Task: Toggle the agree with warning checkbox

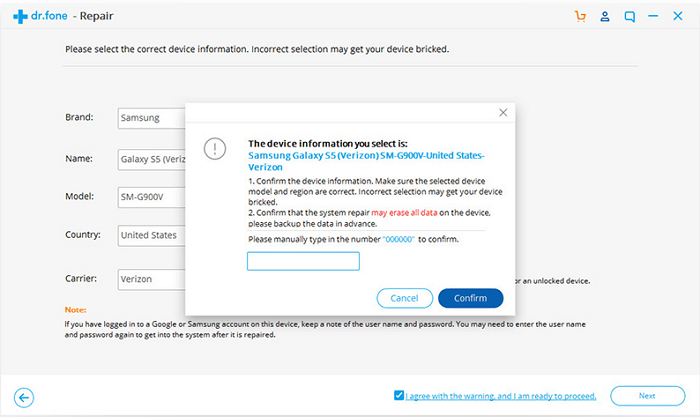Action: 400,396
